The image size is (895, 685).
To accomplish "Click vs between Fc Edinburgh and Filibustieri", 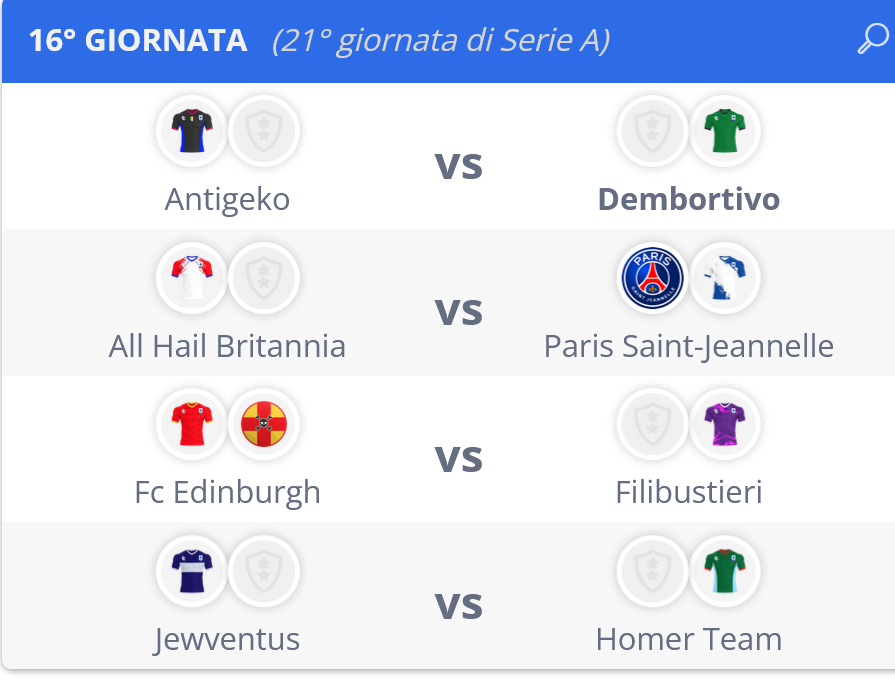I will click(x=458, y=458).
